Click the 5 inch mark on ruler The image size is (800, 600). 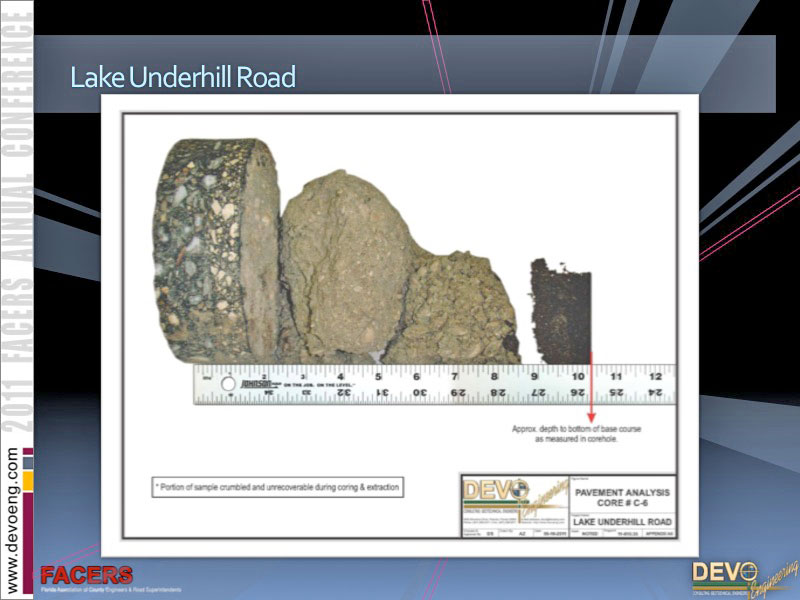[378, 377]
